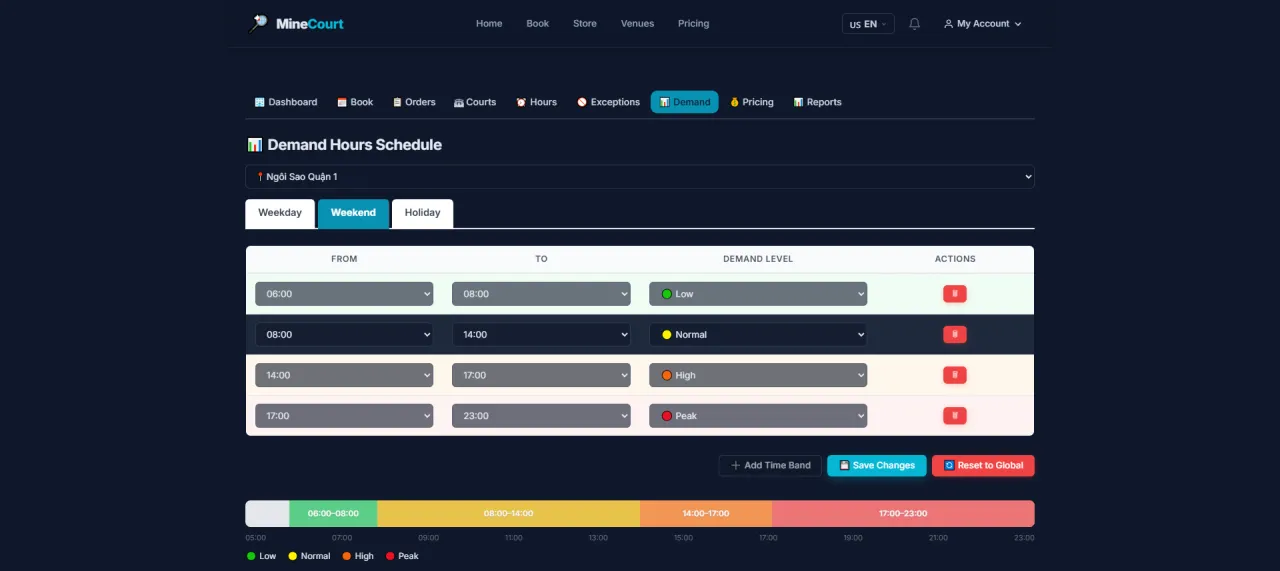
Task: Open the 17:00 From dropdown in fourth row
Action: click(x=344, y=415)
